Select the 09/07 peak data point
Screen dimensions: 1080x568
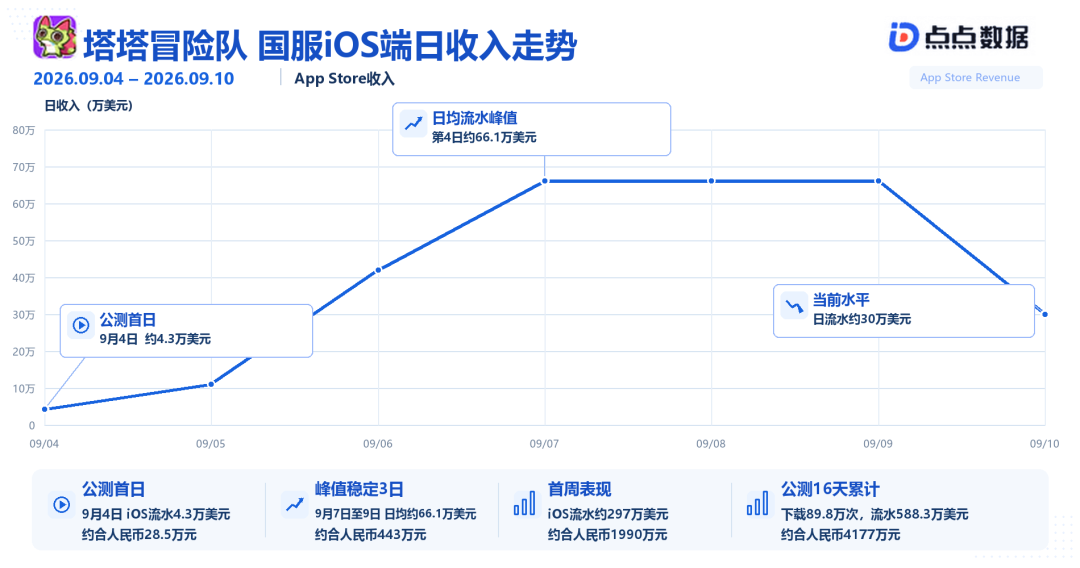click(545, 181)
